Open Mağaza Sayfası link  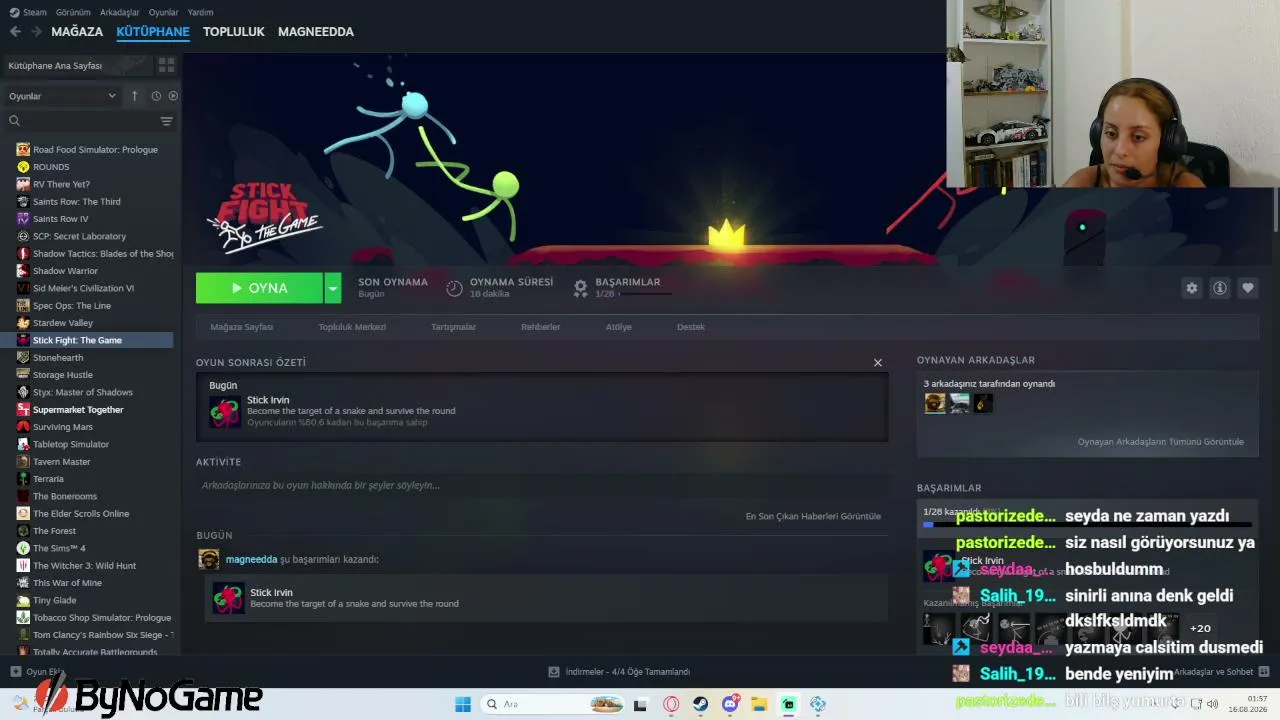pos(241,327)
